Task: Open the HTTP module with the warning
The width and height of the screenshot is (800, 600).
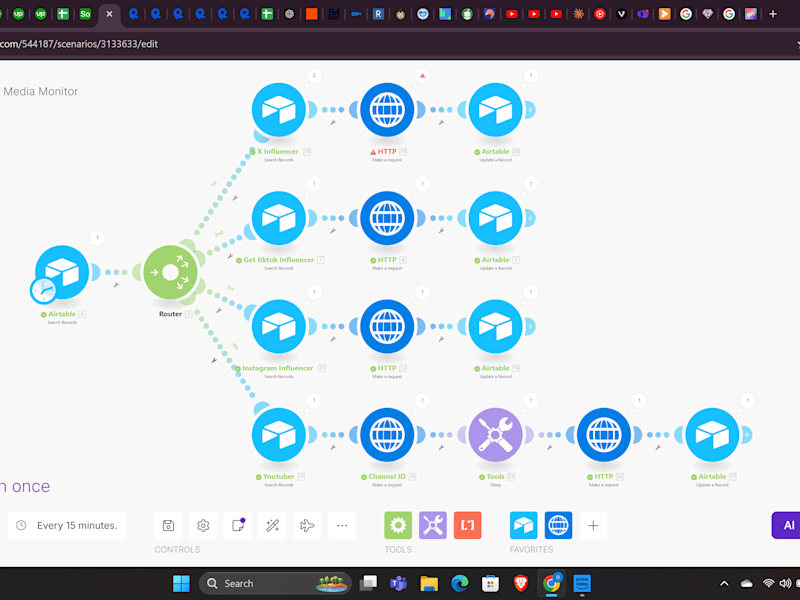Action: click(387, 110)
